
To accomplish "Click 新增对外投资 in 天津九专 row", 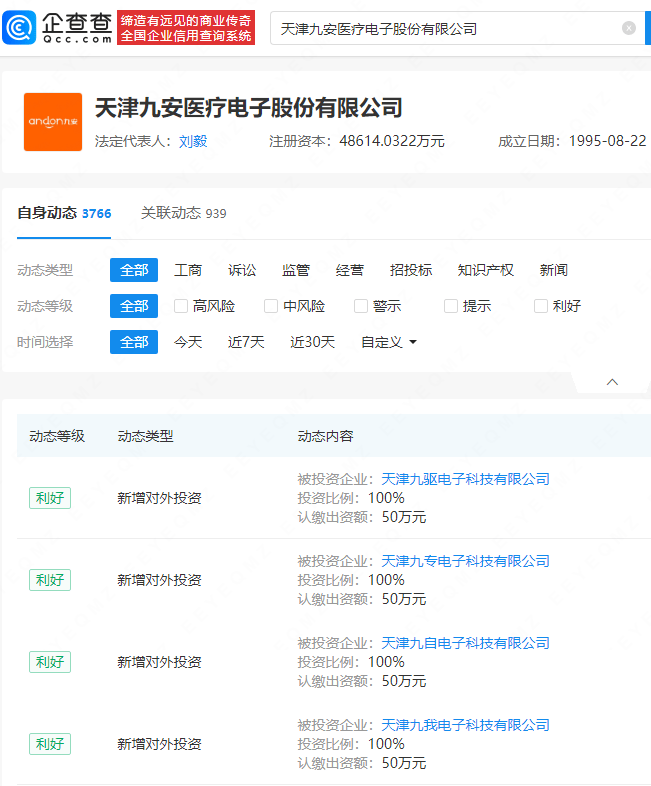I will pyautogui.click(x=159, y=580).
